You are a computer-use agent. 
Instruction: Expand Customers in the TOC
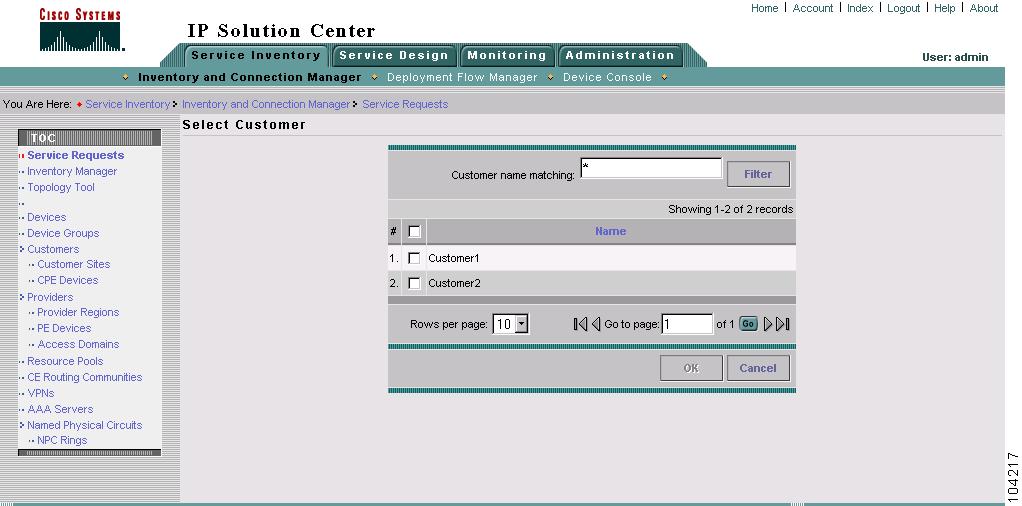point(22,249)
